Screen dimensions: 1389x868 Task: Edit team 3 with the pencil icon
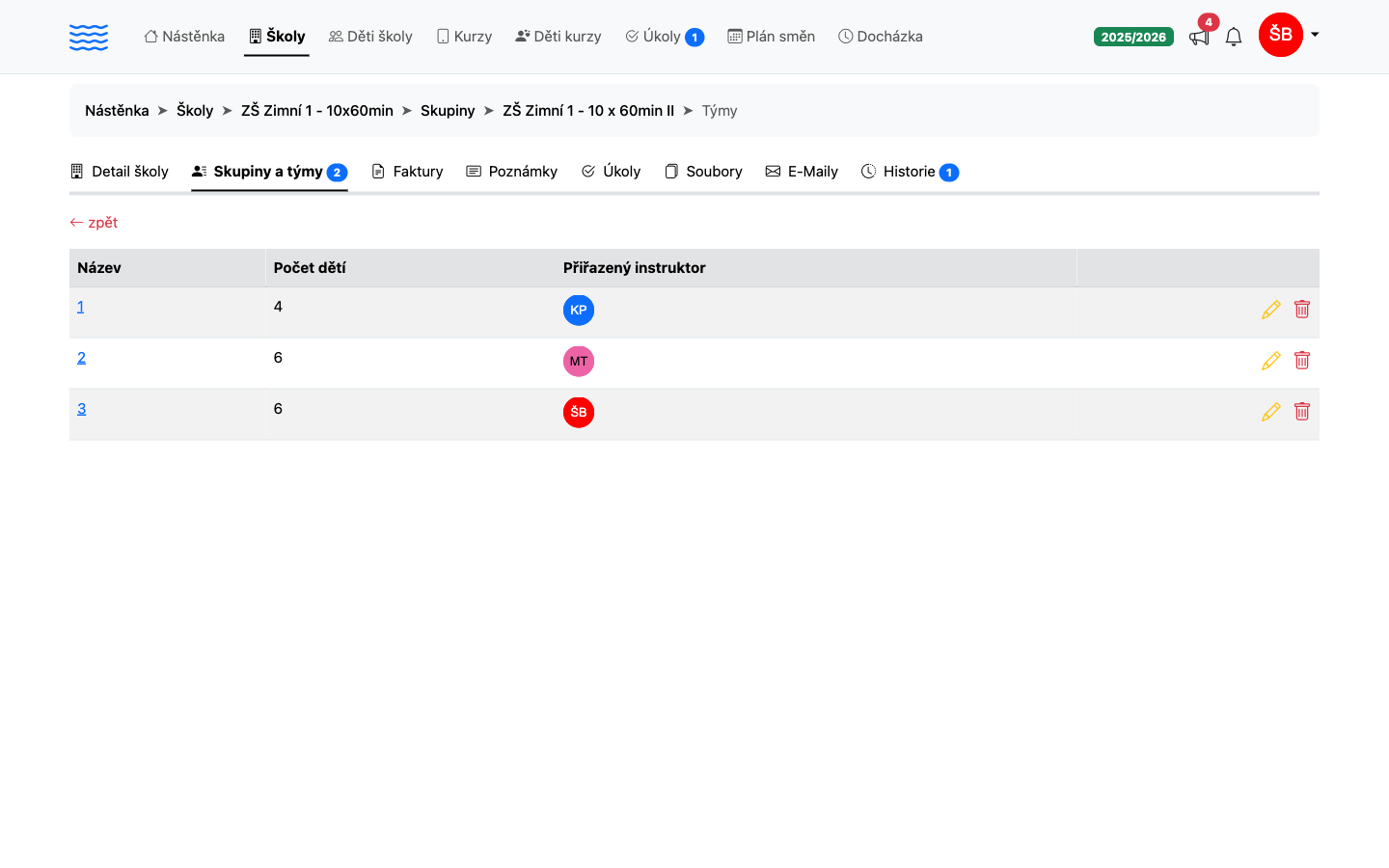(x=1271, y=412)
